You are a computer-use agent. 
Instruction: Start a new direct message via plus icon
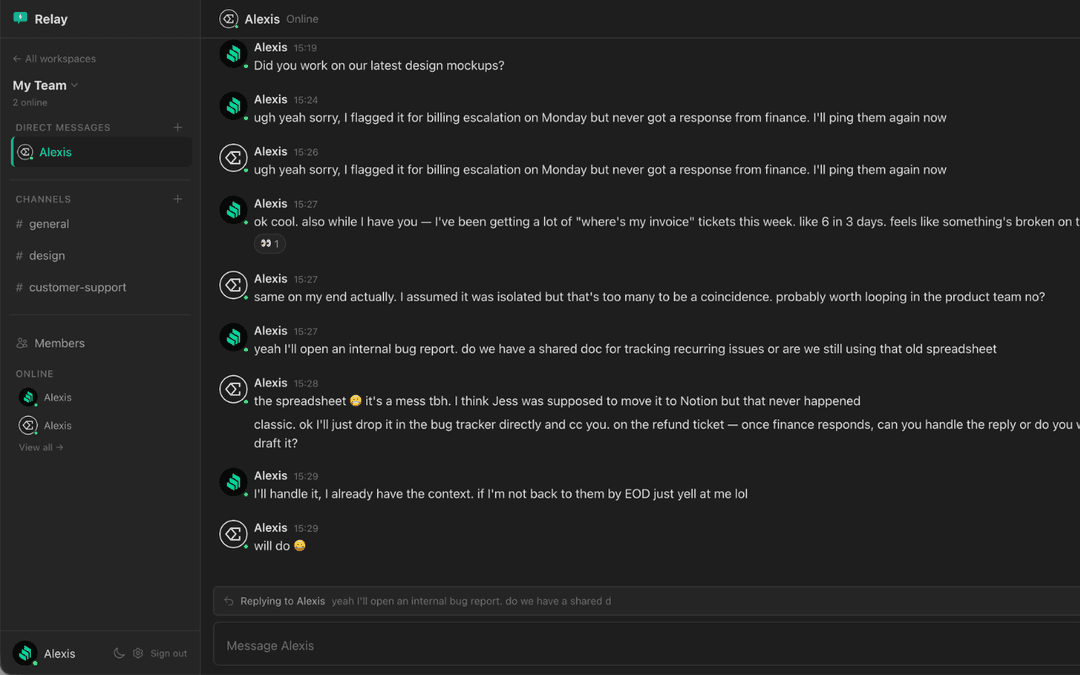(177, 127)
